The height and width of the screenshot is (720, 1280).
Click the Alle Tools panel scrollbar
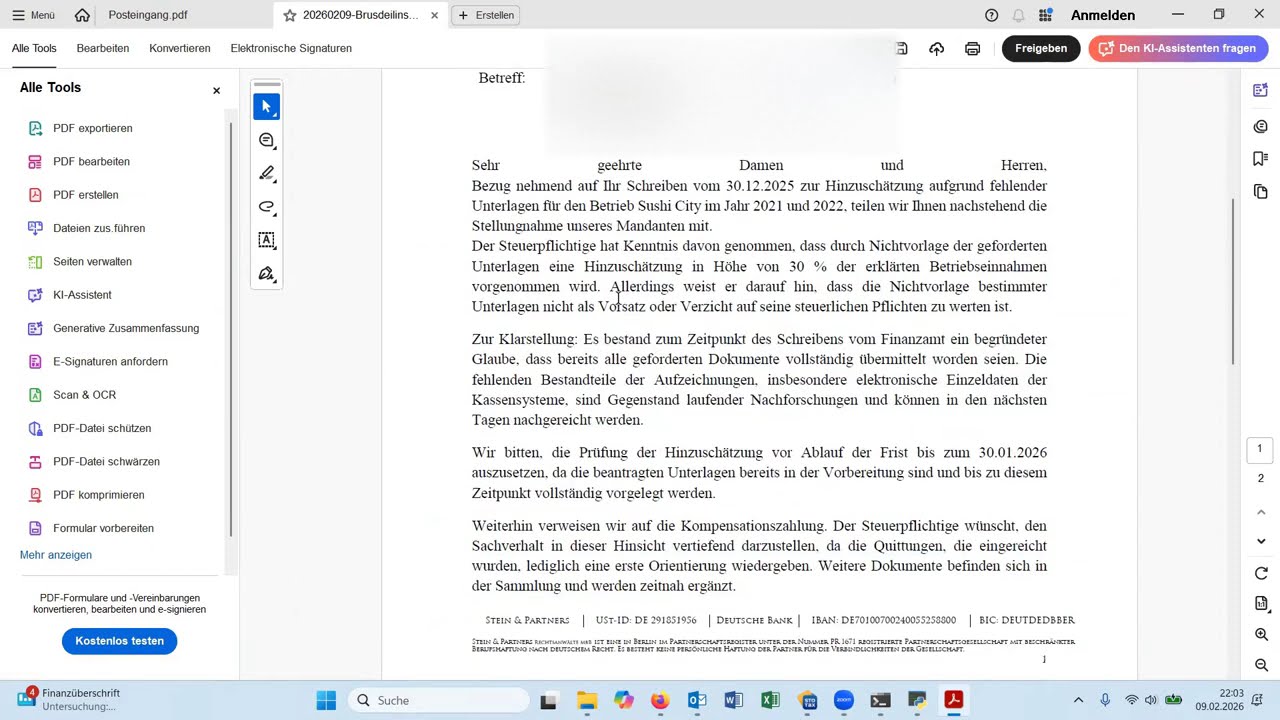pos(231,330)
